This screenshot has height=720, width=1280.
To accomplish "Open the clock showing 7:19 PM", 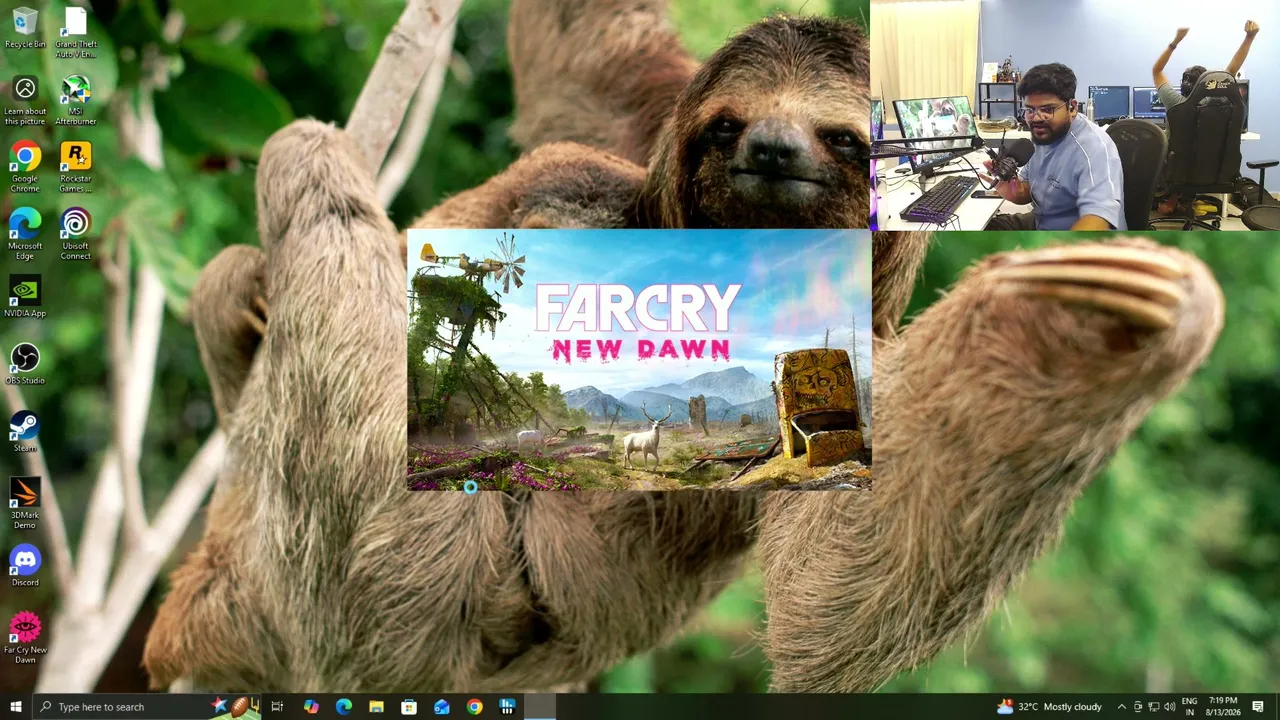I will coord(1223,707).
